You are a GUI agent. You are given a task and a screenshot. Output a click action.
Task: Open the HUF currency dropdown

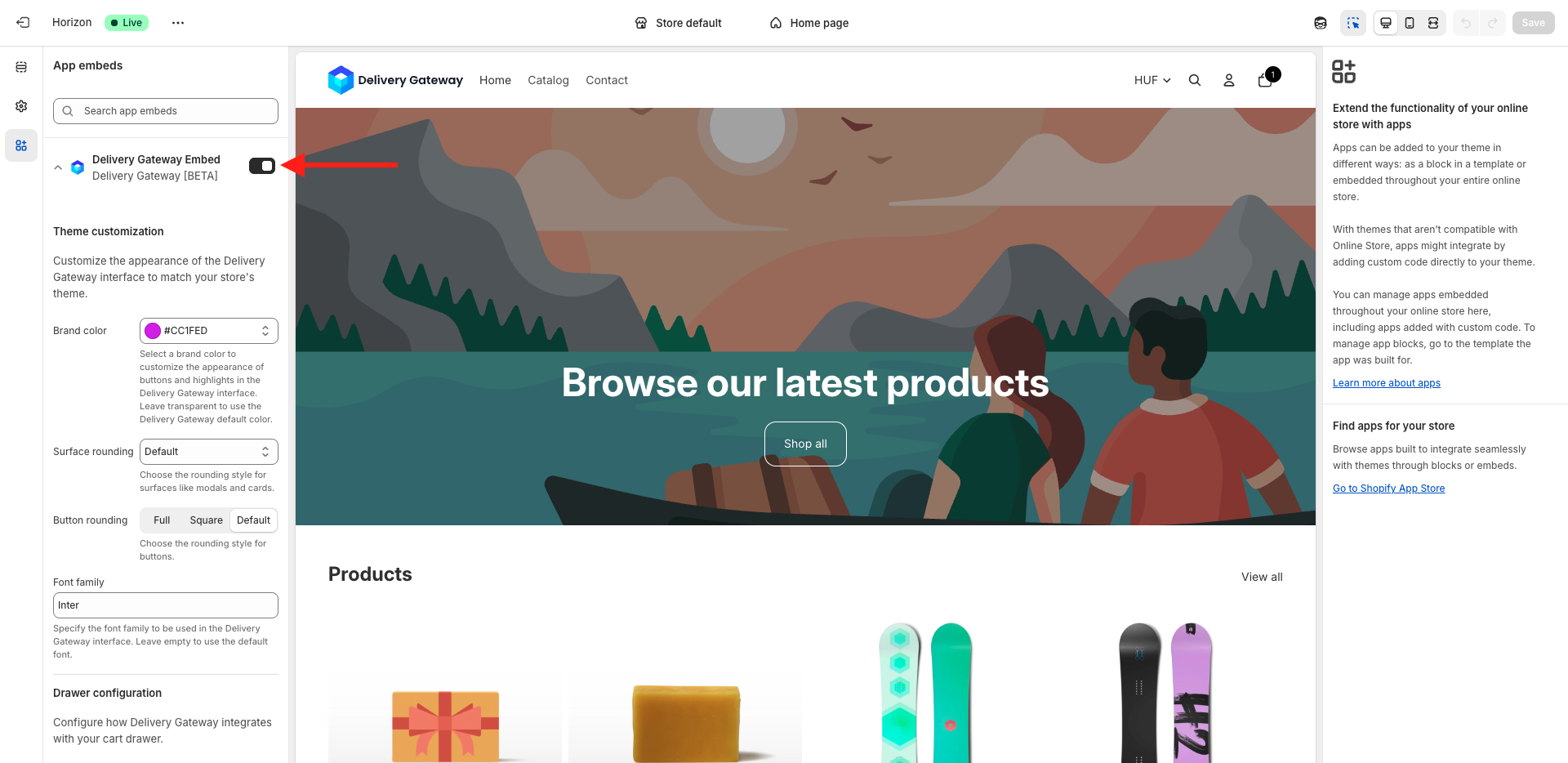[x=1152, y=80]
